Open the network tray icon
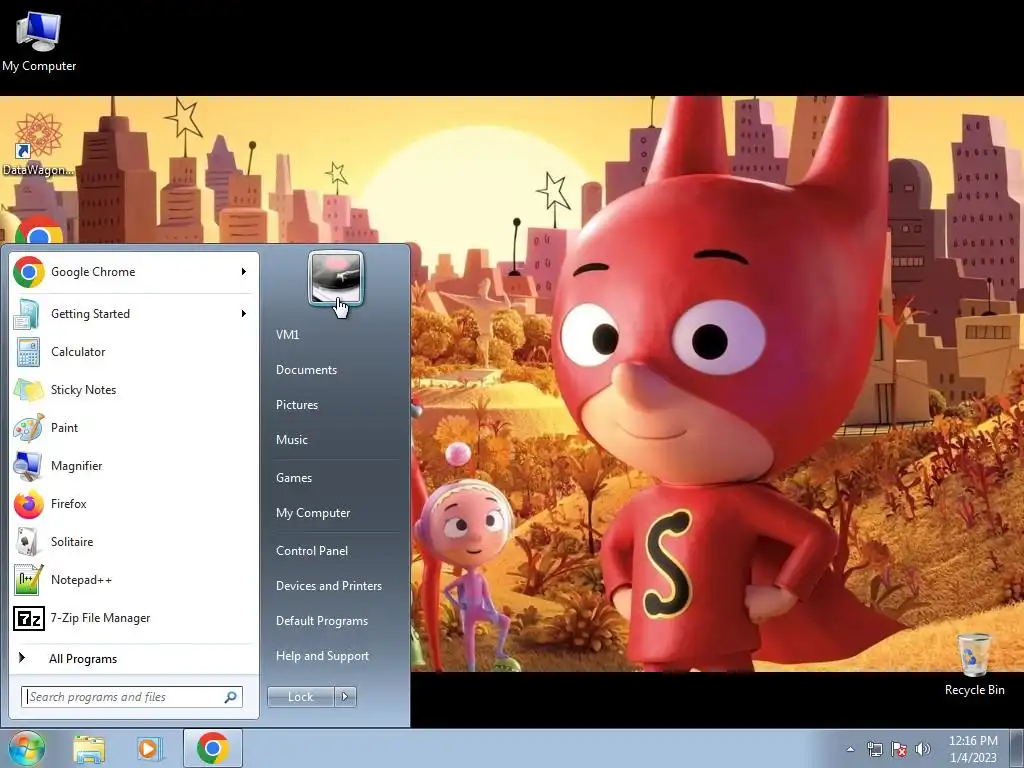Viewport: 1024px width, 768px height. coord(874,749)
